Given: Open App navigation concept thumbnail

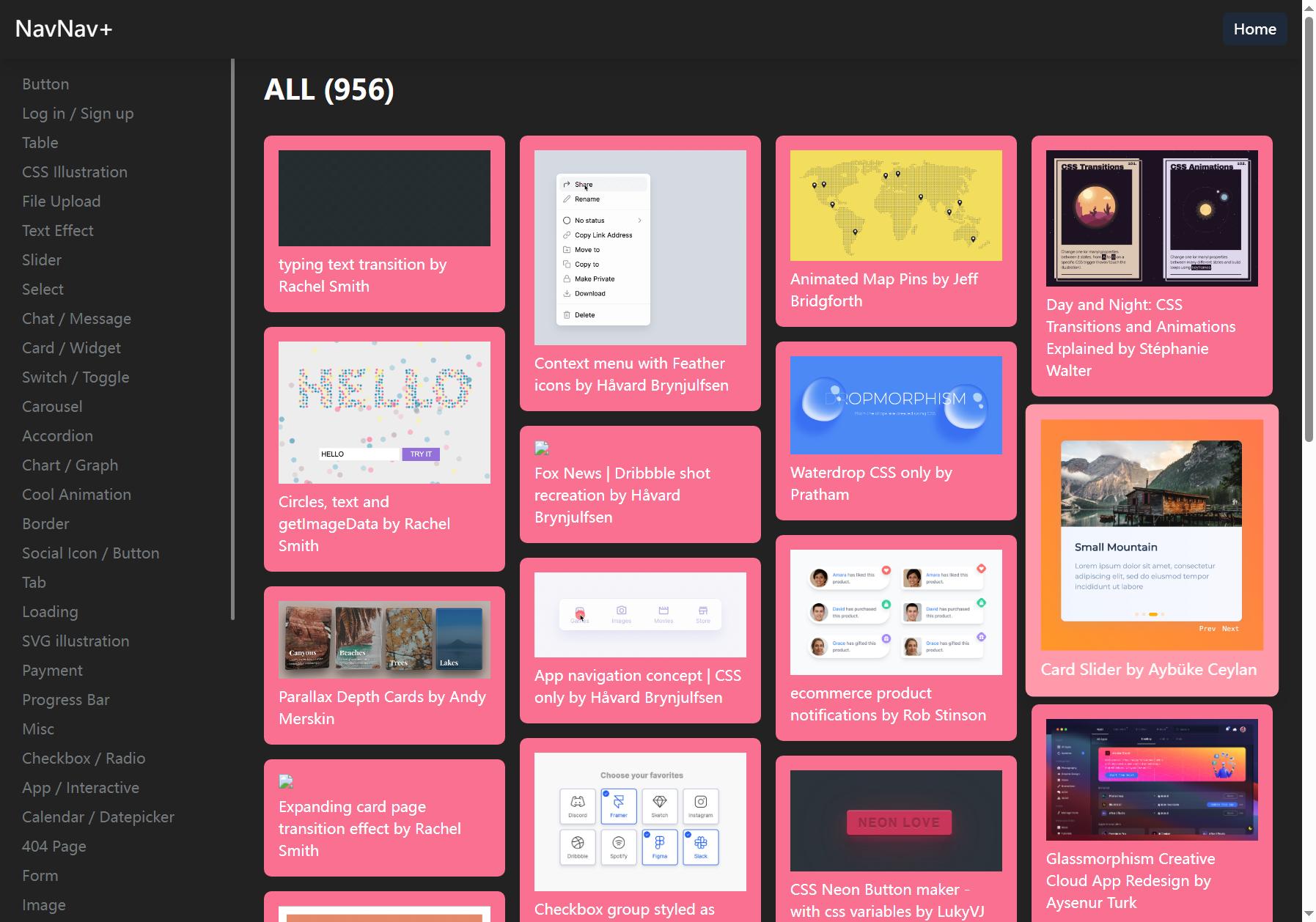Looking at the screenshot, I should [640, 615].
